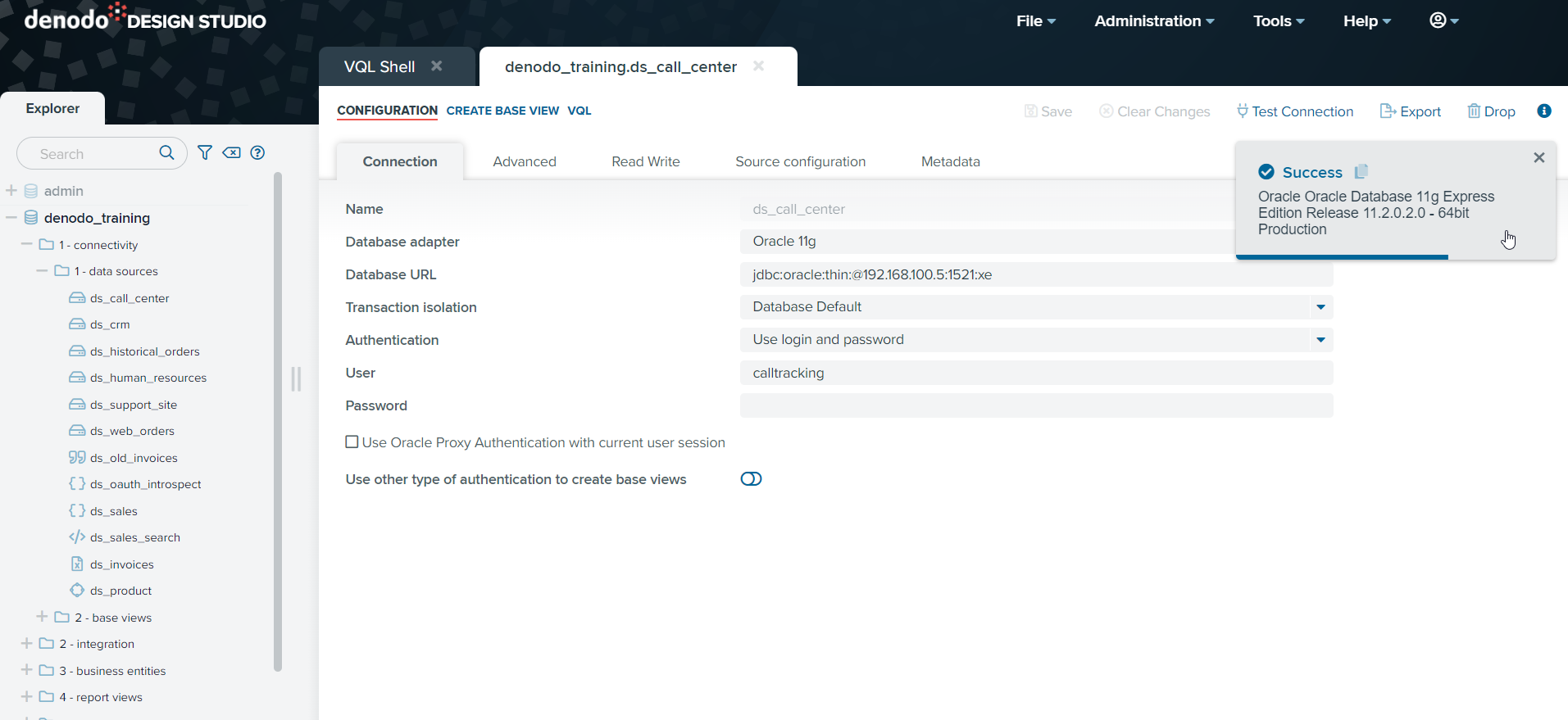Open the Administration menu
This screenshot has width=1568, height=720.
tap(1153, 21)
